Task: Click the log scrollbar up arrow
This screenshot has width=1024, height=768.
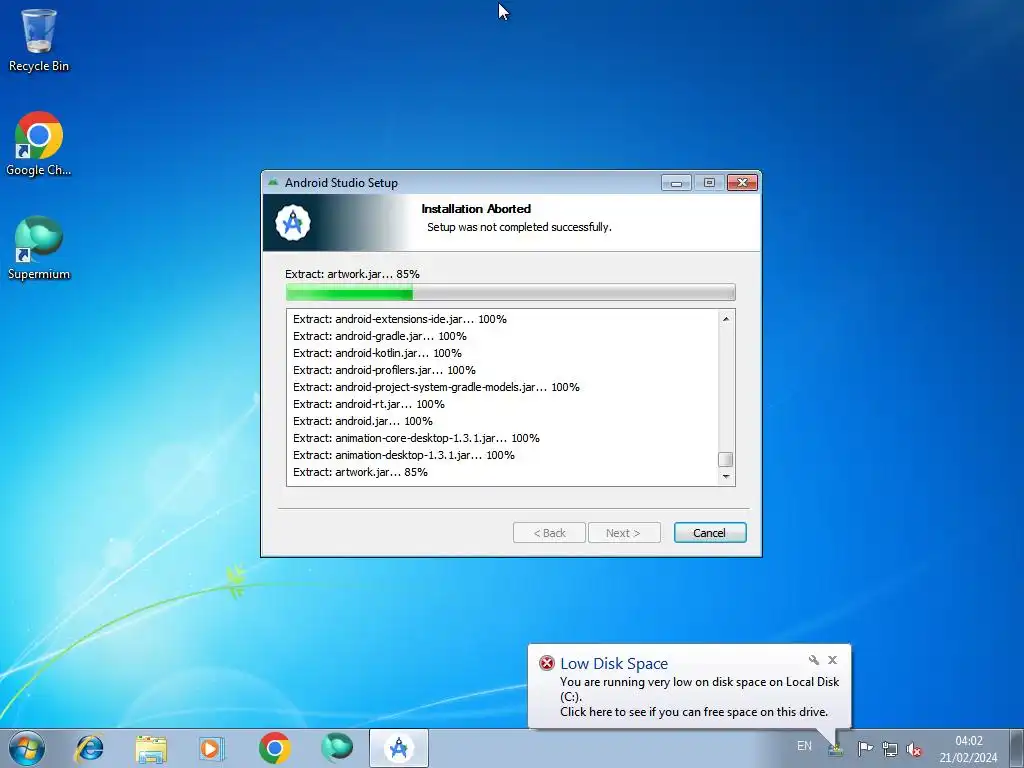Action: click(x=726, y=319)
